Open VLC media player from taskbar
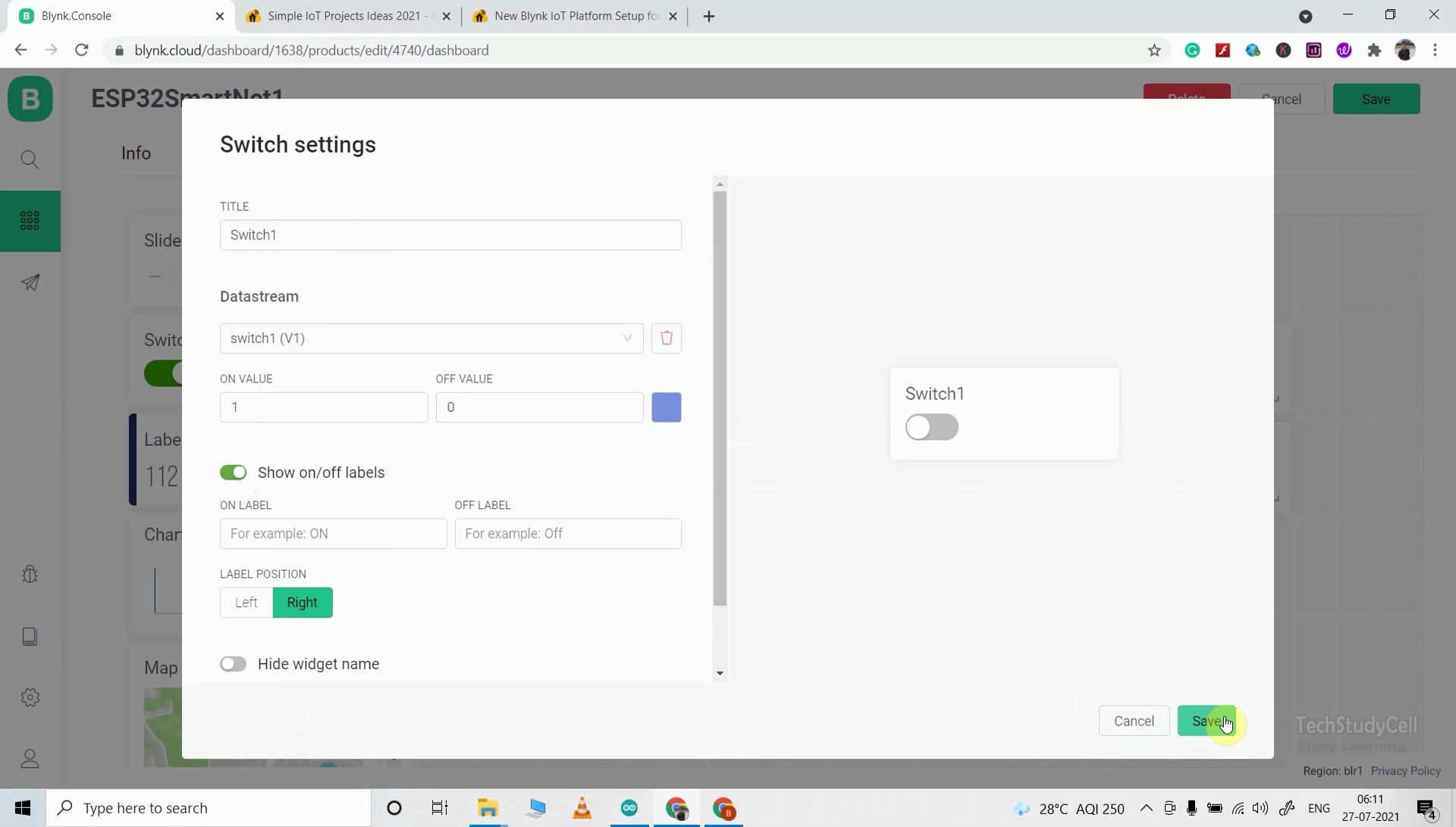The width and height of the screenshot is (1456, 827). pos(582,808)
